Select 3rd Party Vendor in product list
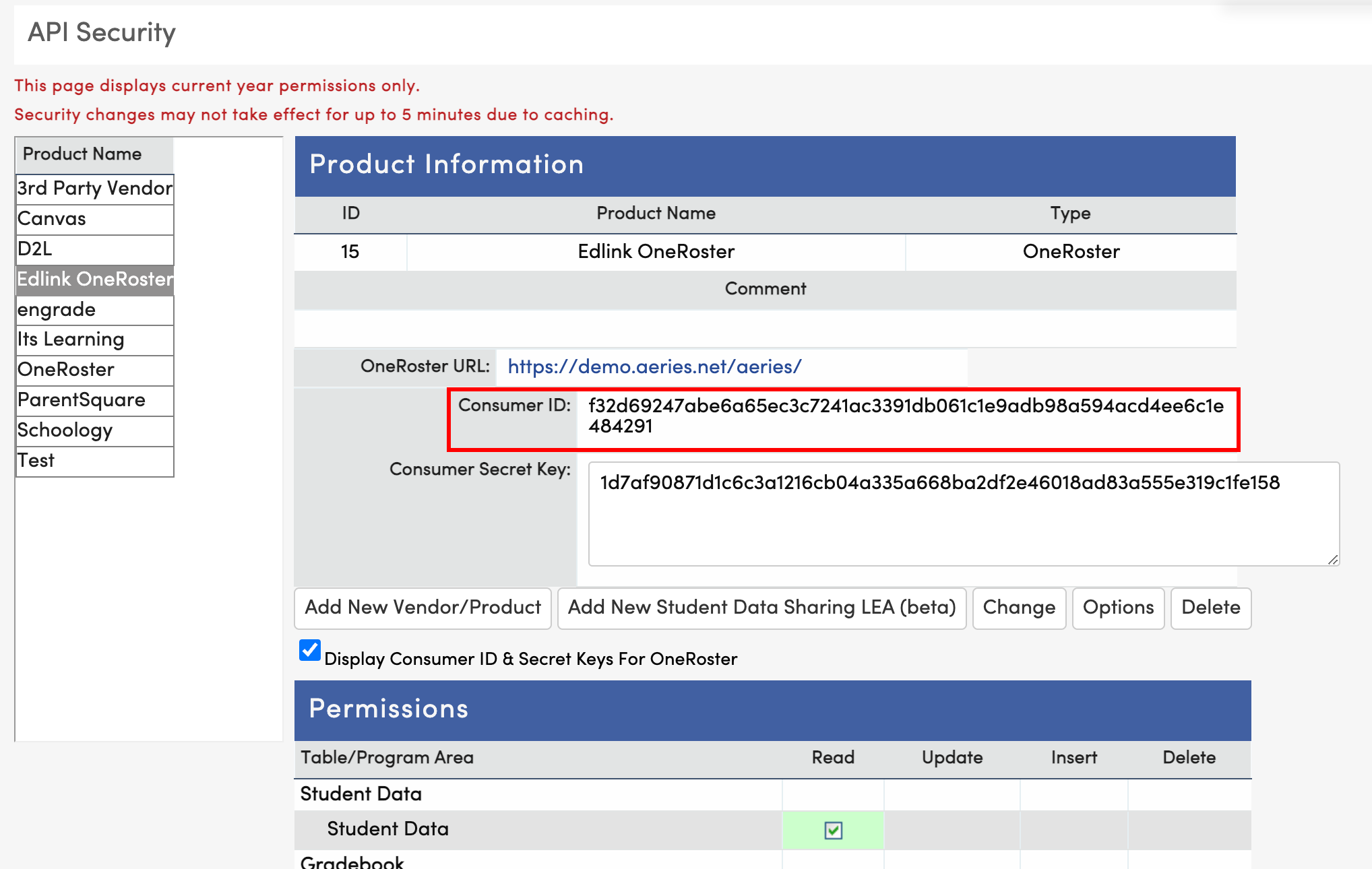Viewport: 1372px width, 869px height. point(95,188)
